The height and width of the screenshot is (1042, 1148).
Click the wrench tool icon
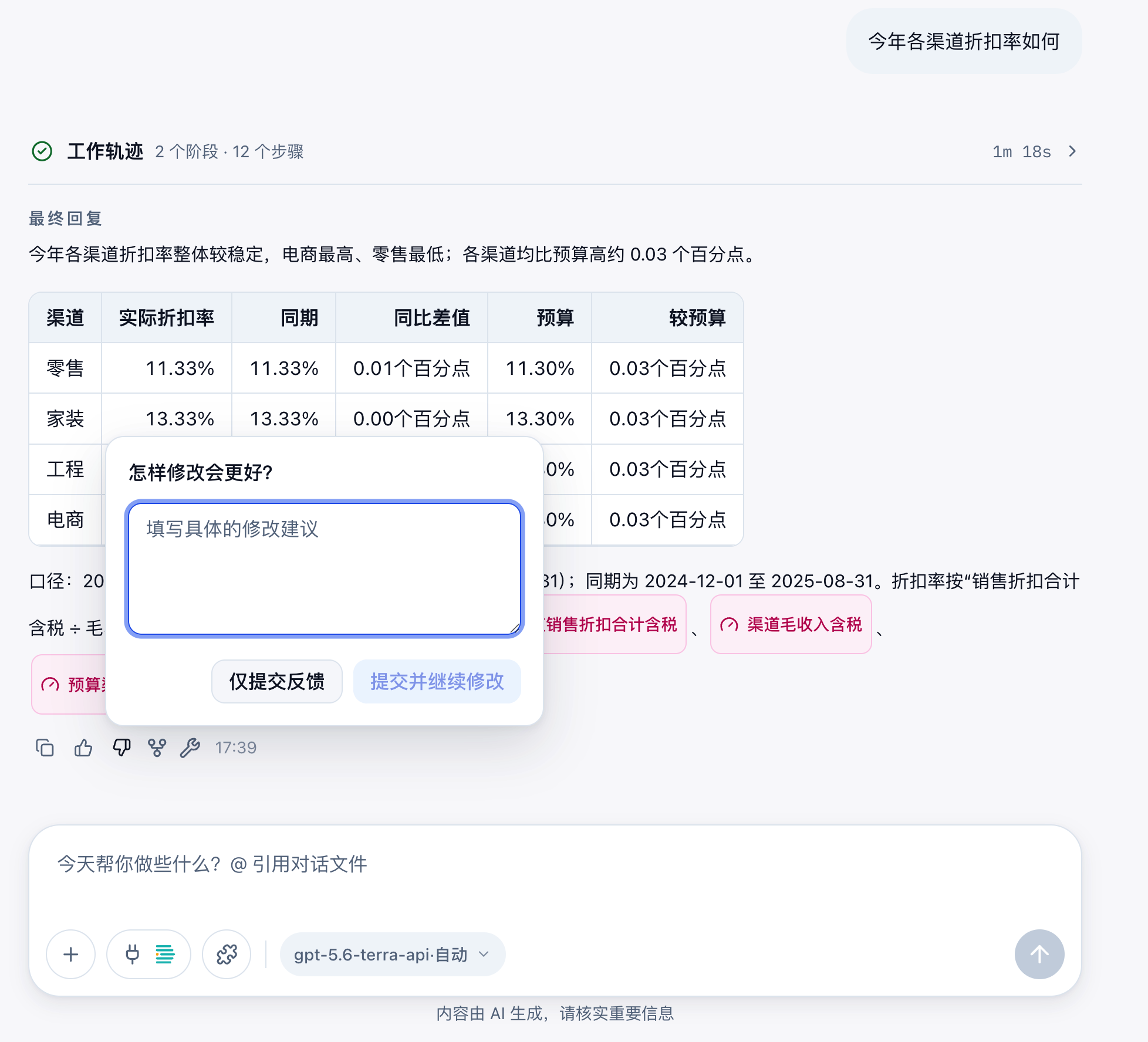point(190,747)
